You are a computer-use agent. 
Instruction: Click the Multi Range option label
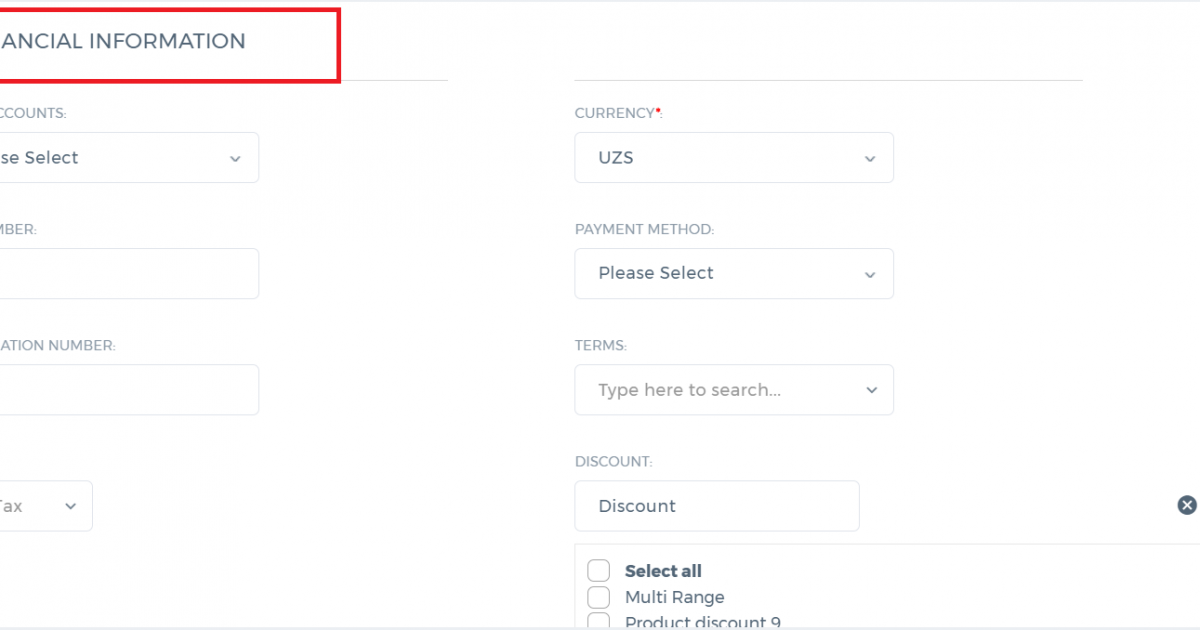point(675,597)
